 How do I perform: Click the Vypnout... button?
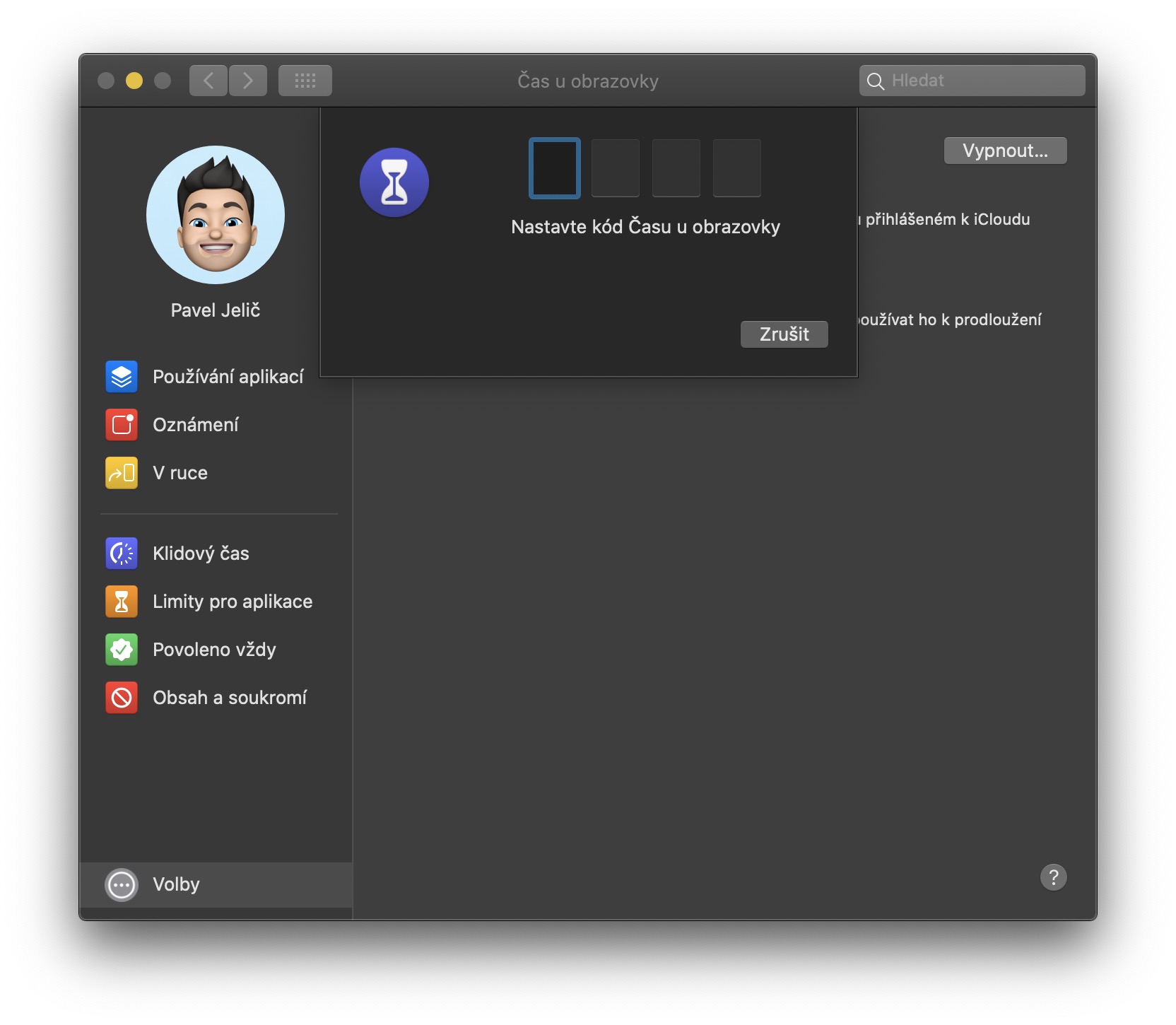pyautogui.click(x=1005, y=151)
